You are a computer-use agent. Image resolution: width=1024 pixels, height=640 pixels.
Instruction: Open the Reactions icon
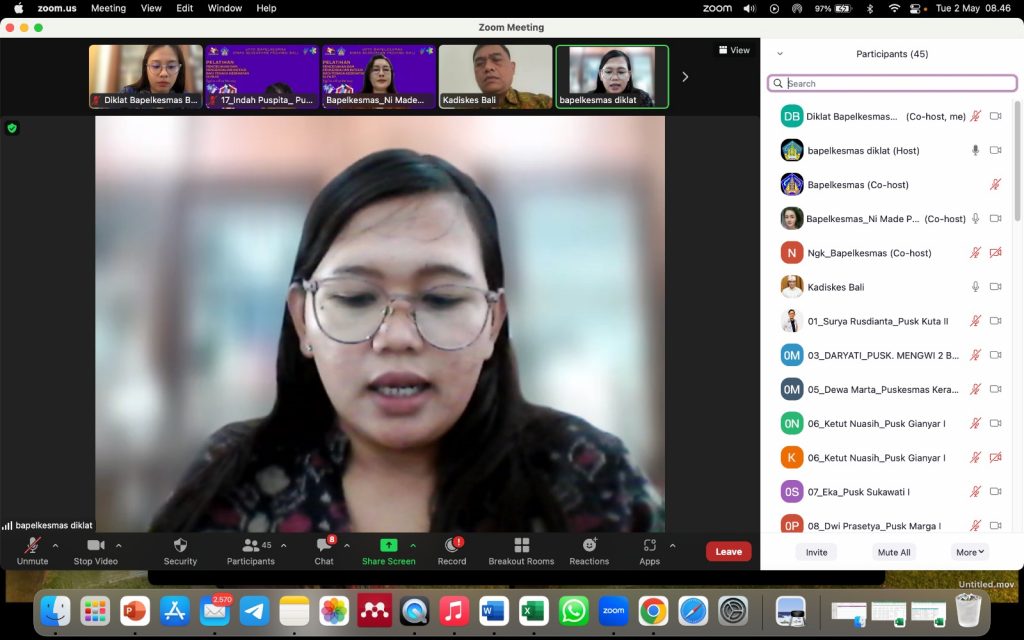589,546
